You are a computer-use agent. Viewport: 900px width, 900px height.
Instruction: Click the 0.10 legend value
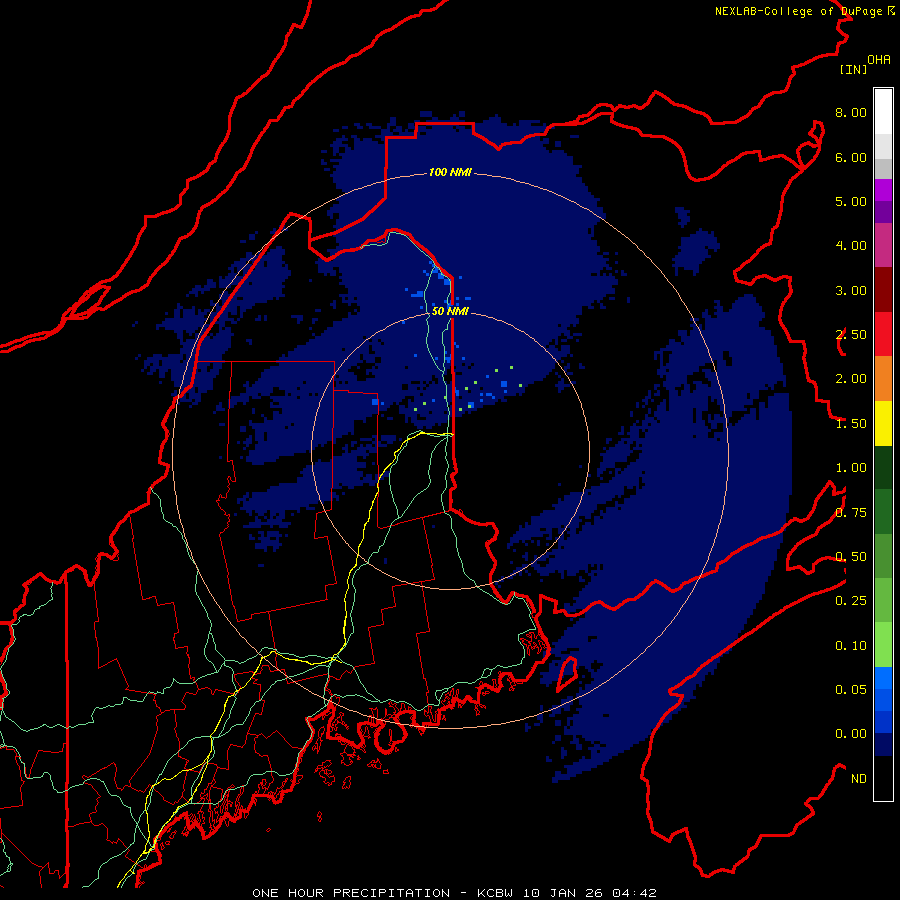pos(851,646)
